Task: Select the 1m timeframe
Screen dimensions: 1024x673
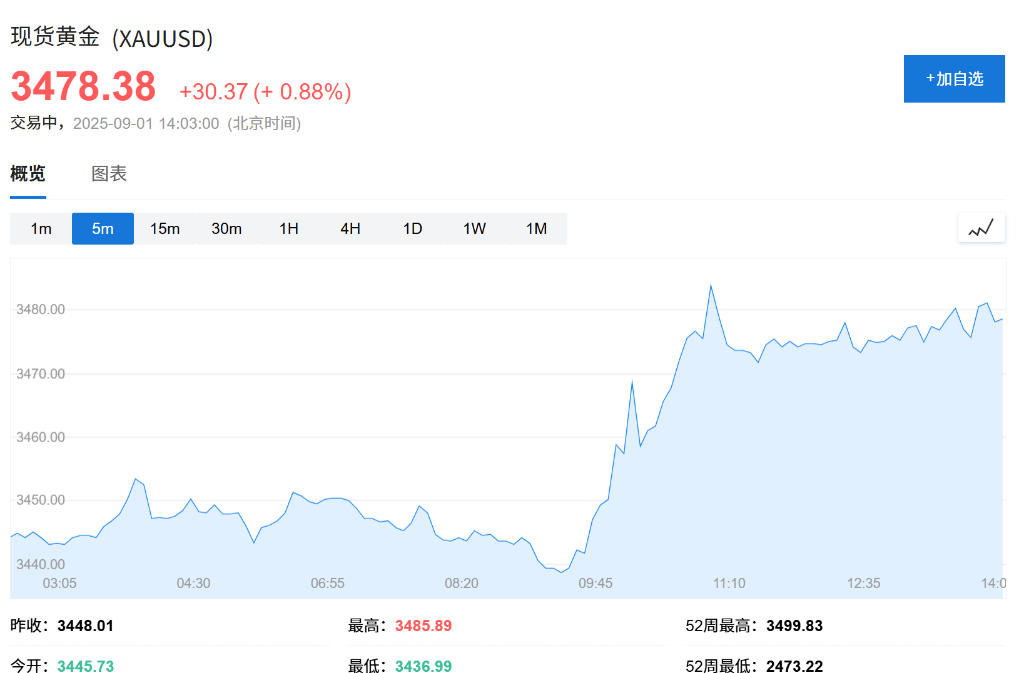Action: tap(40, 228)
